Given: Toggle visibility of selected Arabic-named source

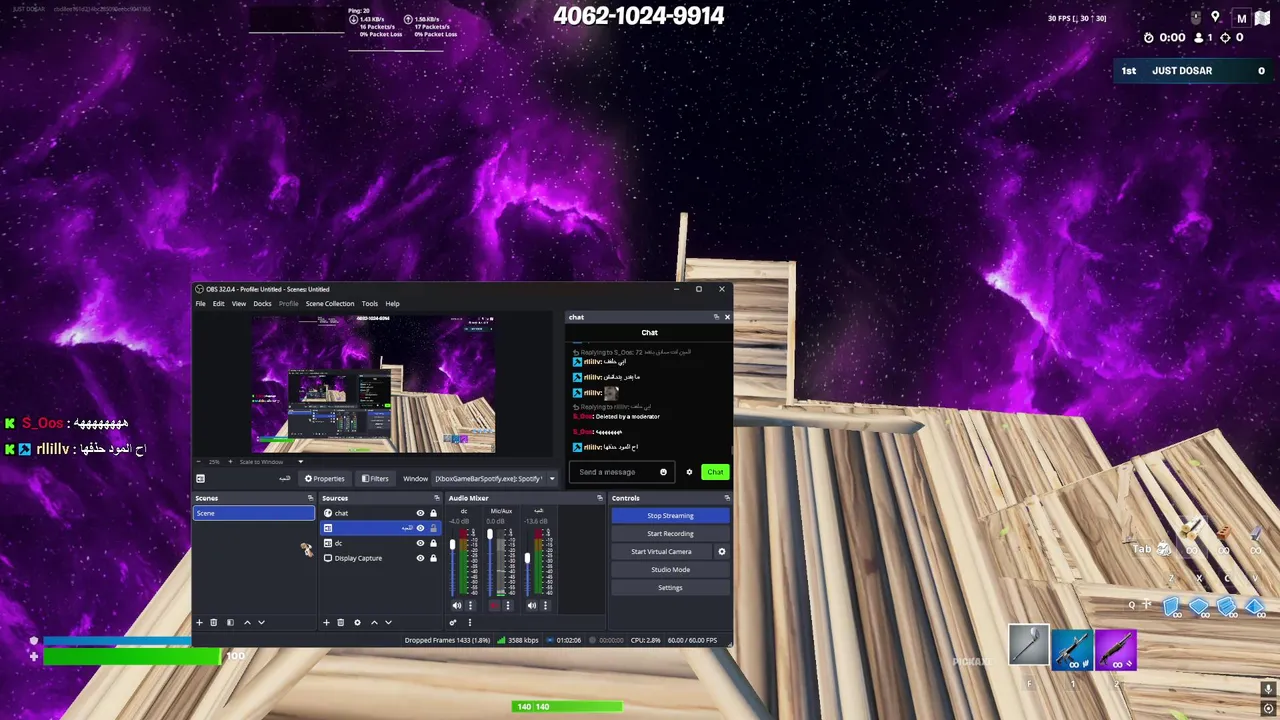Looking at the screenshot, I should 420,528.
